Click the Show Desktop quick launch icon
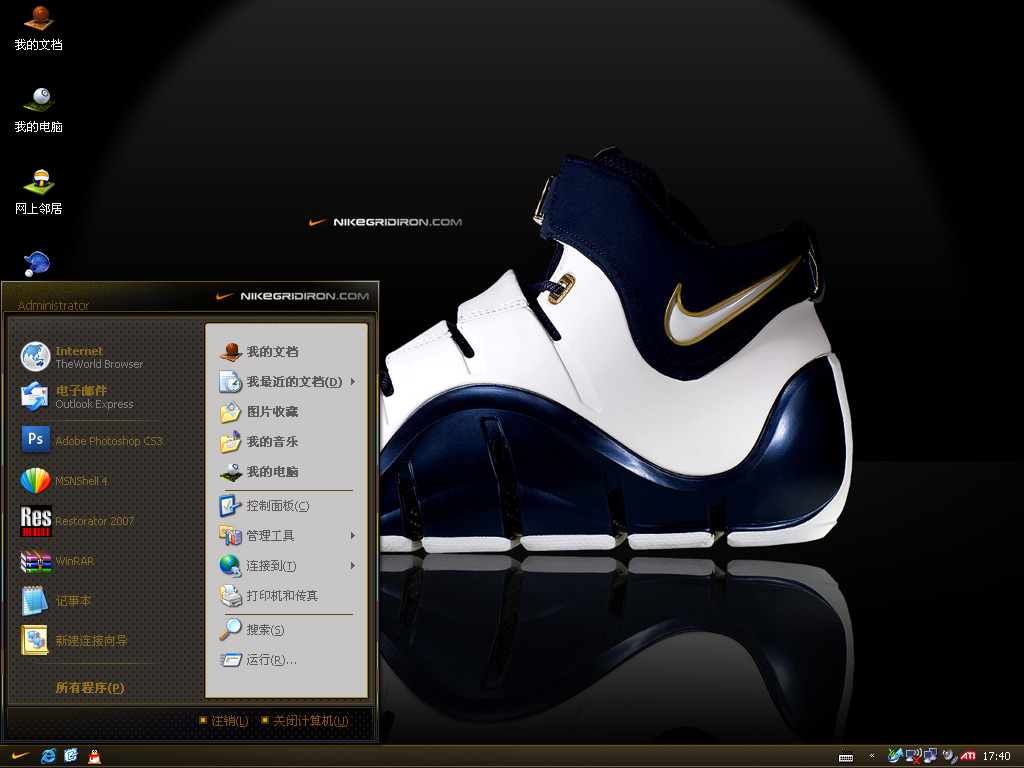The width and height of the screenshot is (1024, 768). pyautogui.click(x=71, y=756)
